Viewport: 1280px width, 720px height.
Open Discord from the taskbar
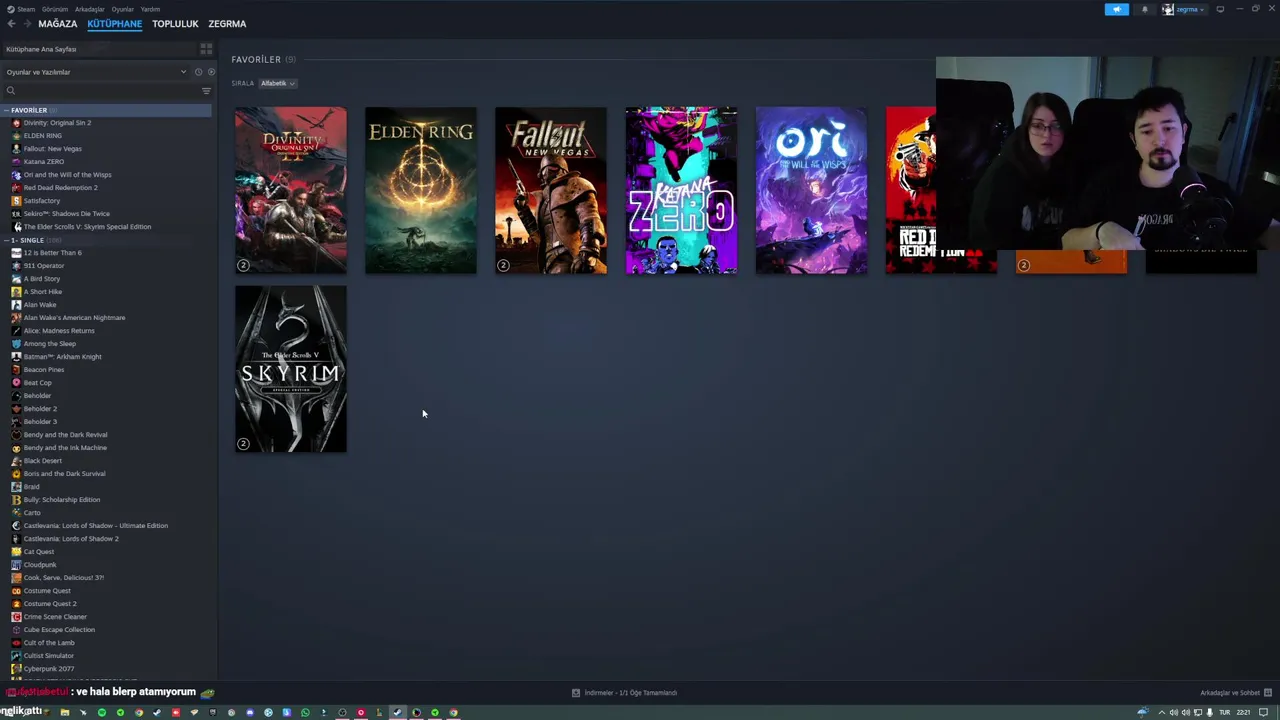250,713
